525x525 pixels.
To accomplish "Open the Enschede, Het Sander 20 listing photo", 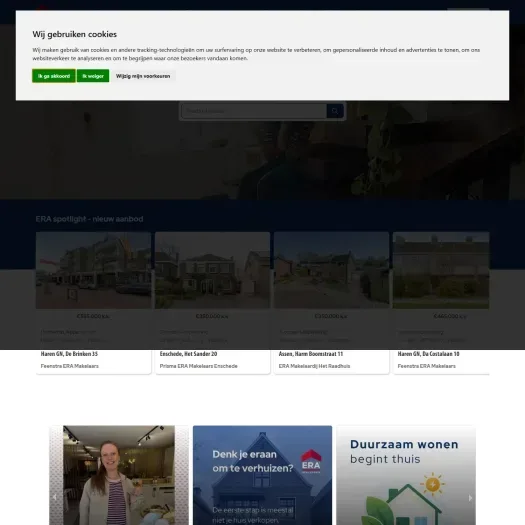I will (x=213, y=270).
